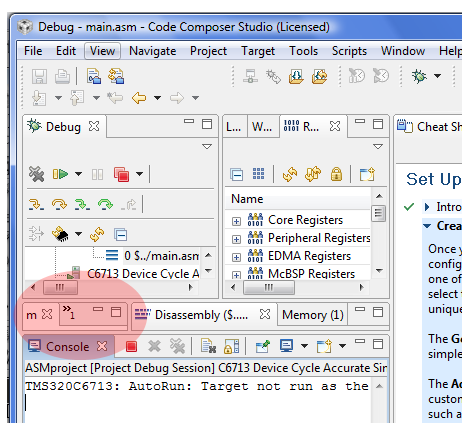Show hidden editor tabs list »1
Screen dimensions: 468x432
click(x=69, y=312)
